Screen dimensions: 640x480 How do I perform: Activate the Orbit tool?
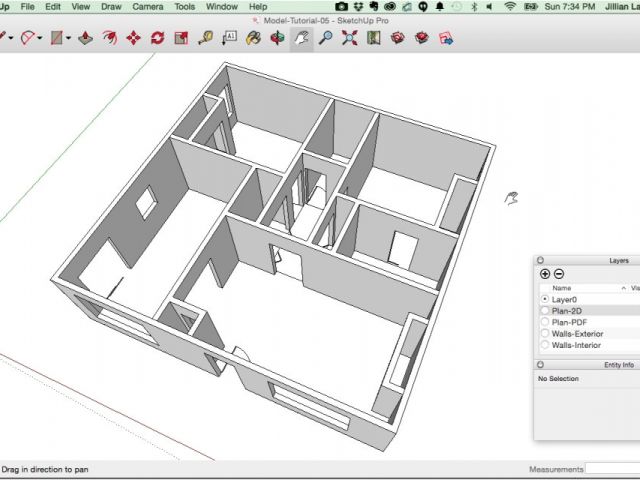click(277, 39)
